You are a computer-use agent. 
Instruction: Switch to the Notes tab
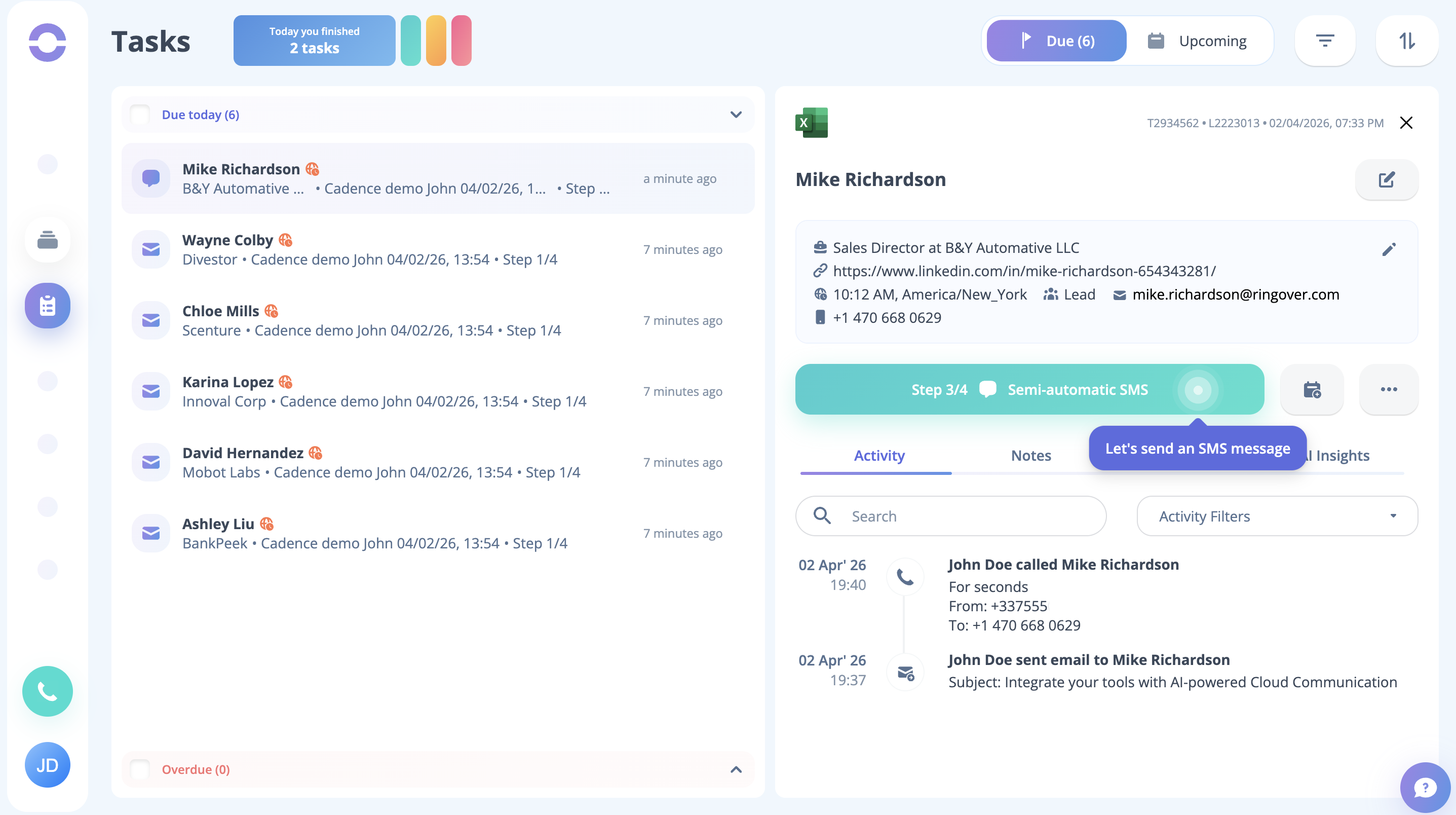pyautogui.click(x=1030, y=455)
